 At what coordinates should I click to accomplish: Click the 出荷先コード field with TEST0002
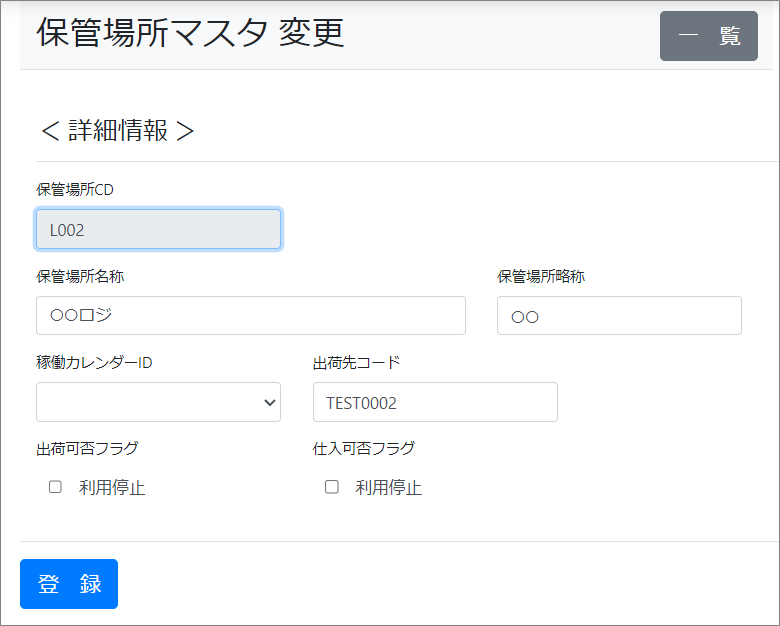(x=435, y=402)
